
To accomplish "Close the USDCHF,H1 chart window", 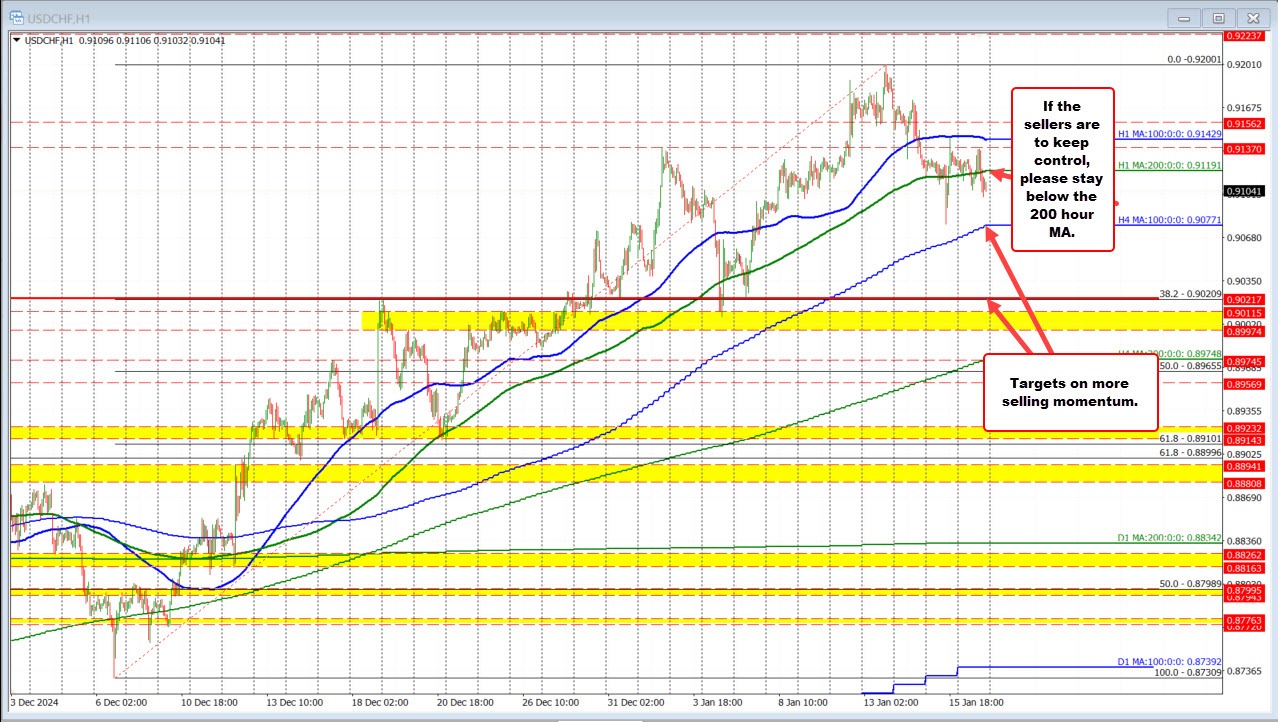I will [x=1250, y=17].
